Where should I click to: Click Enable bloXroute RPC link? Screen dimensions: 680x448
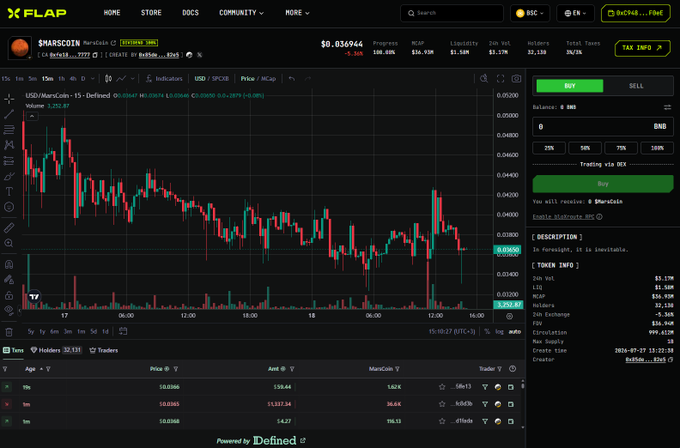coord(563,216)
